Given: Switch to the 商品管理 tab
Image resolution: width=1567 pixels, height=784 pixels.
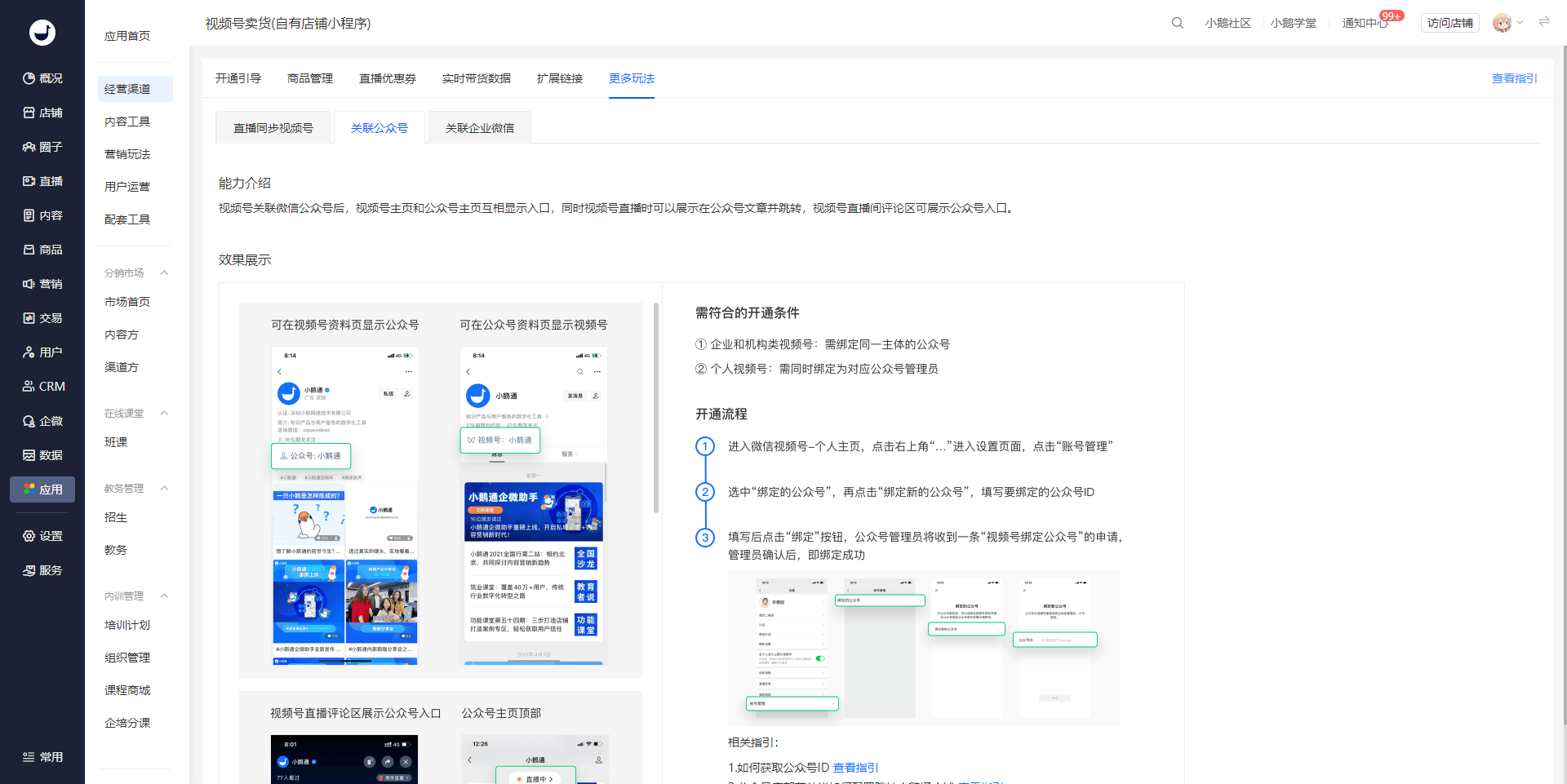Looking at the screenshot, I should point(310,78).
